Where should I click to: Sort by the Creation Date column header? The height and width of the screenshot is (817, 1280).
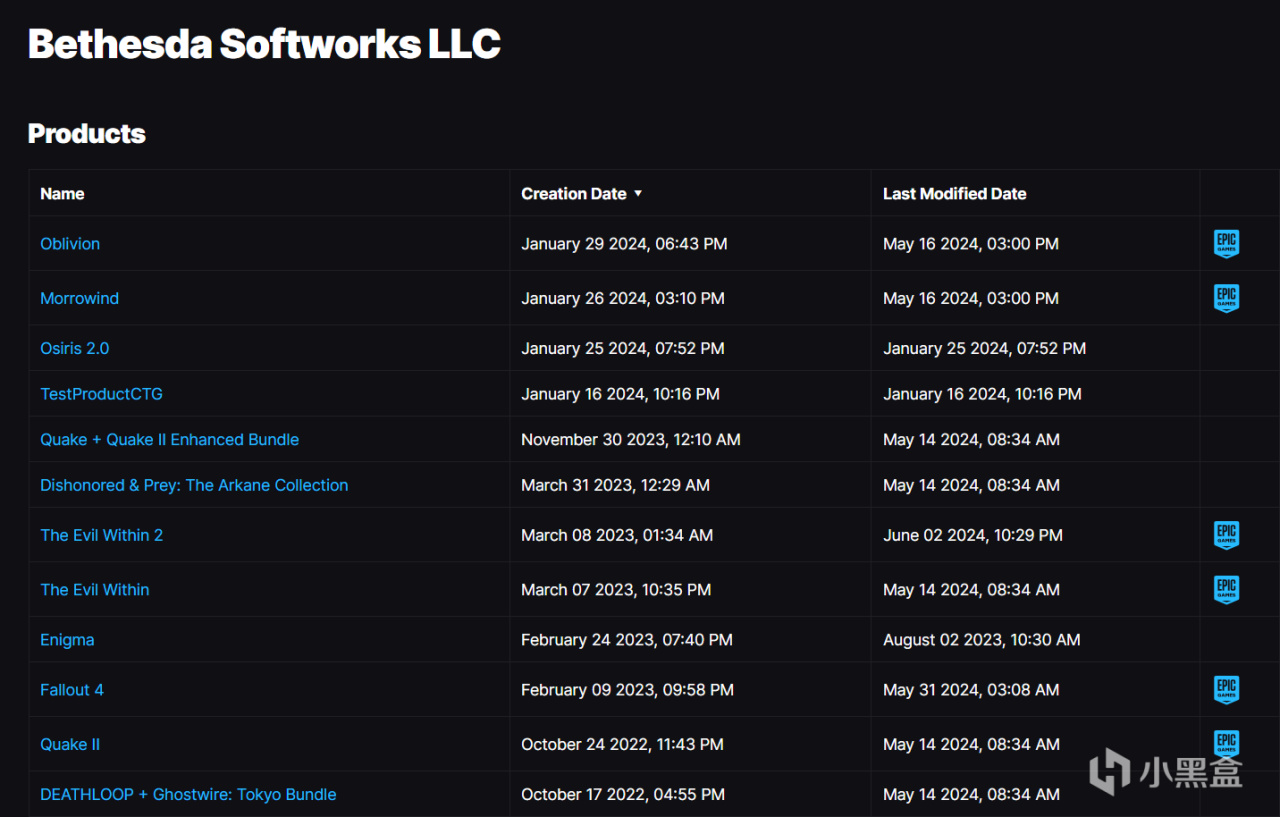pos(574,194)
